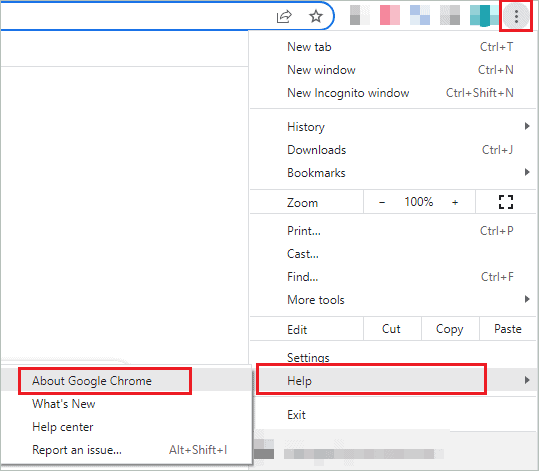
Task: Open Settings from the menu
Action: point(393,358)
